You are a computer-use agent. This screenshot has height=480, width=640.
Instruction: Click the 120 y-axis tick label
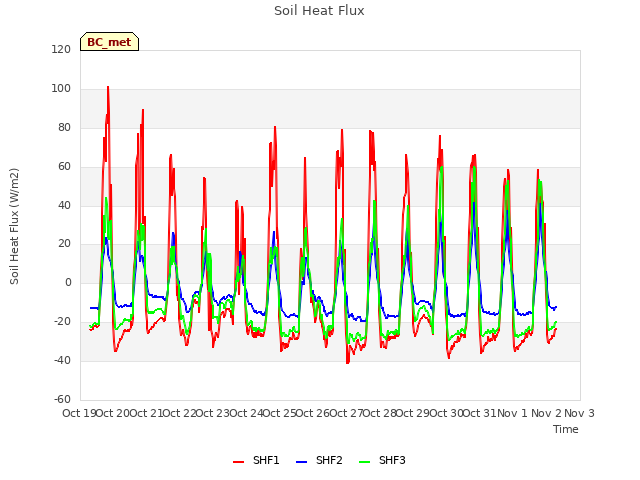tap(61, 50)
